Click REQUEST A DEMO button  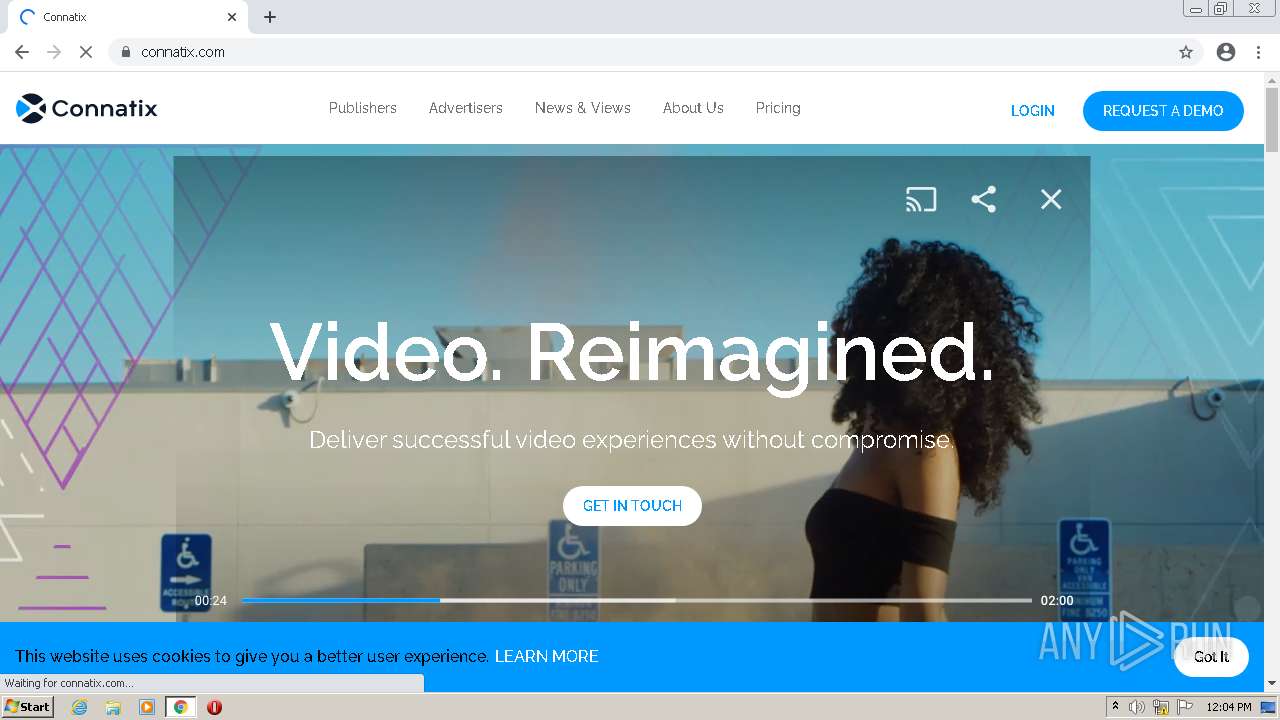pyautogui.click(x=1163, y=111)
